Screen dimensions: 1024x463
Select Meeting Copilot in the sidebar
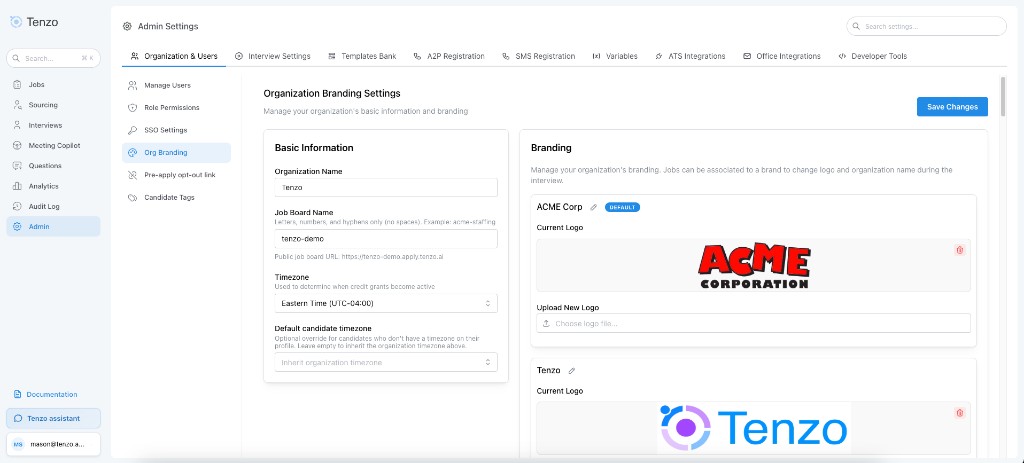coord(53,146)
